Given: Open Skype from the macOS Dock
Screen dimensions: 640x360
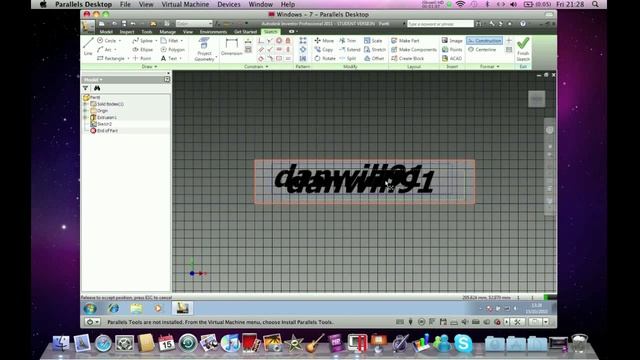Looking at the screenshot, I should point(463,343).
